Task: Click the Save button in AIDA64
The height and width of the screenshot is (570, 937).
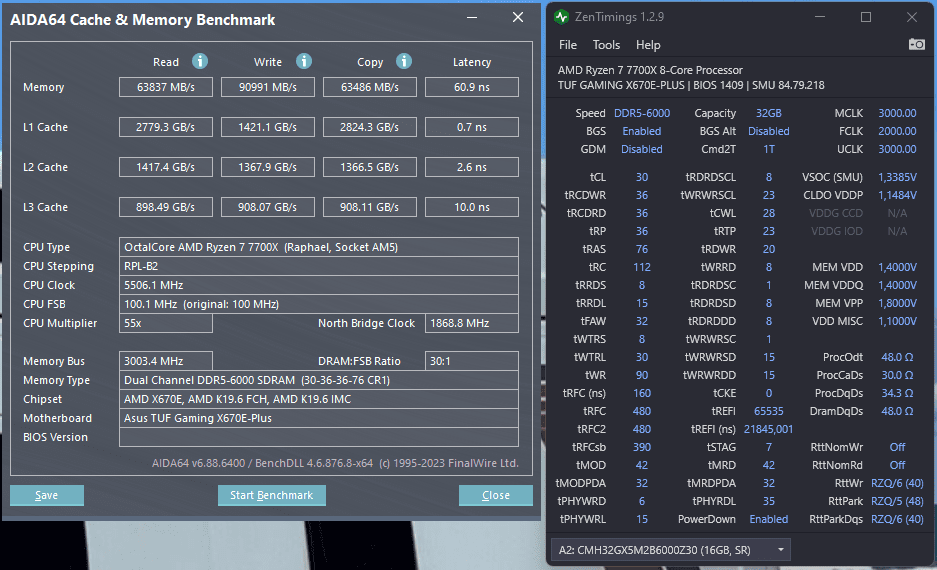Action: 47,495
